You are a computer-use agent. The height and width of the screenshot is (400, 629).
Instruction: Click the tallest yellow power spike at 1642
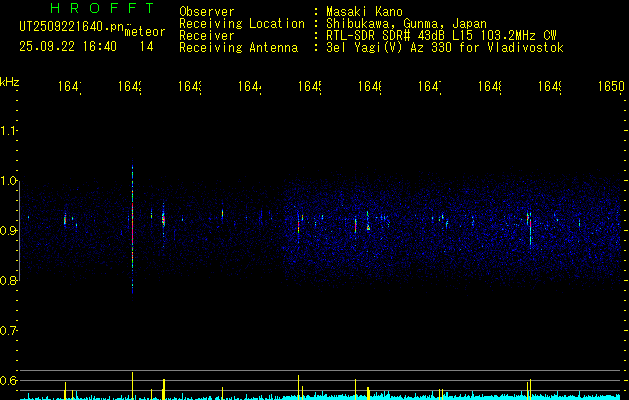click(x=132, y=386)
